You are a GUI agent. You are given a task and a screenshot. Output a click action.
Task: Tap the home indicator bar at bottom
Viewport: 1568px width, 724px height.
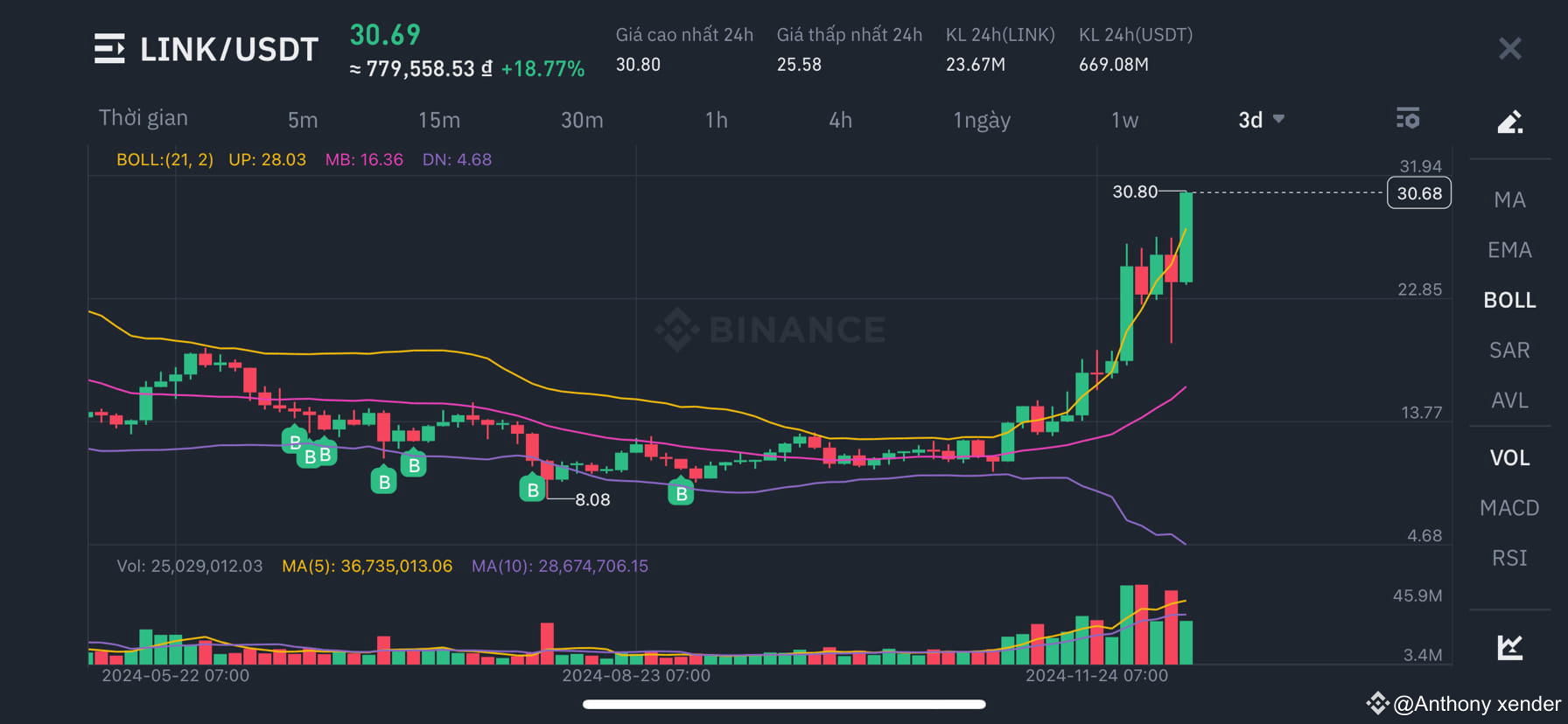[784, 704]
